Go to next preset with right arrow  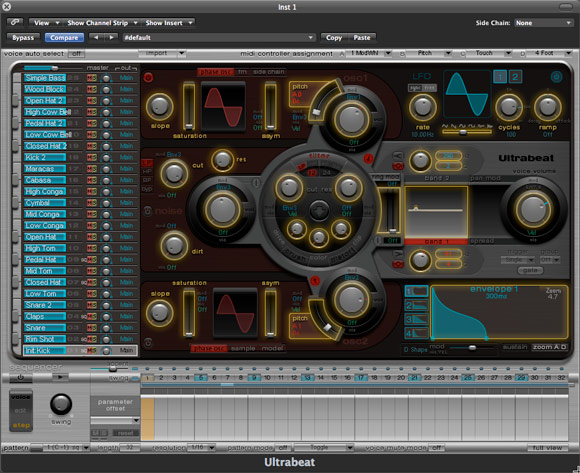pyautogui.click(x=111, y=37)
